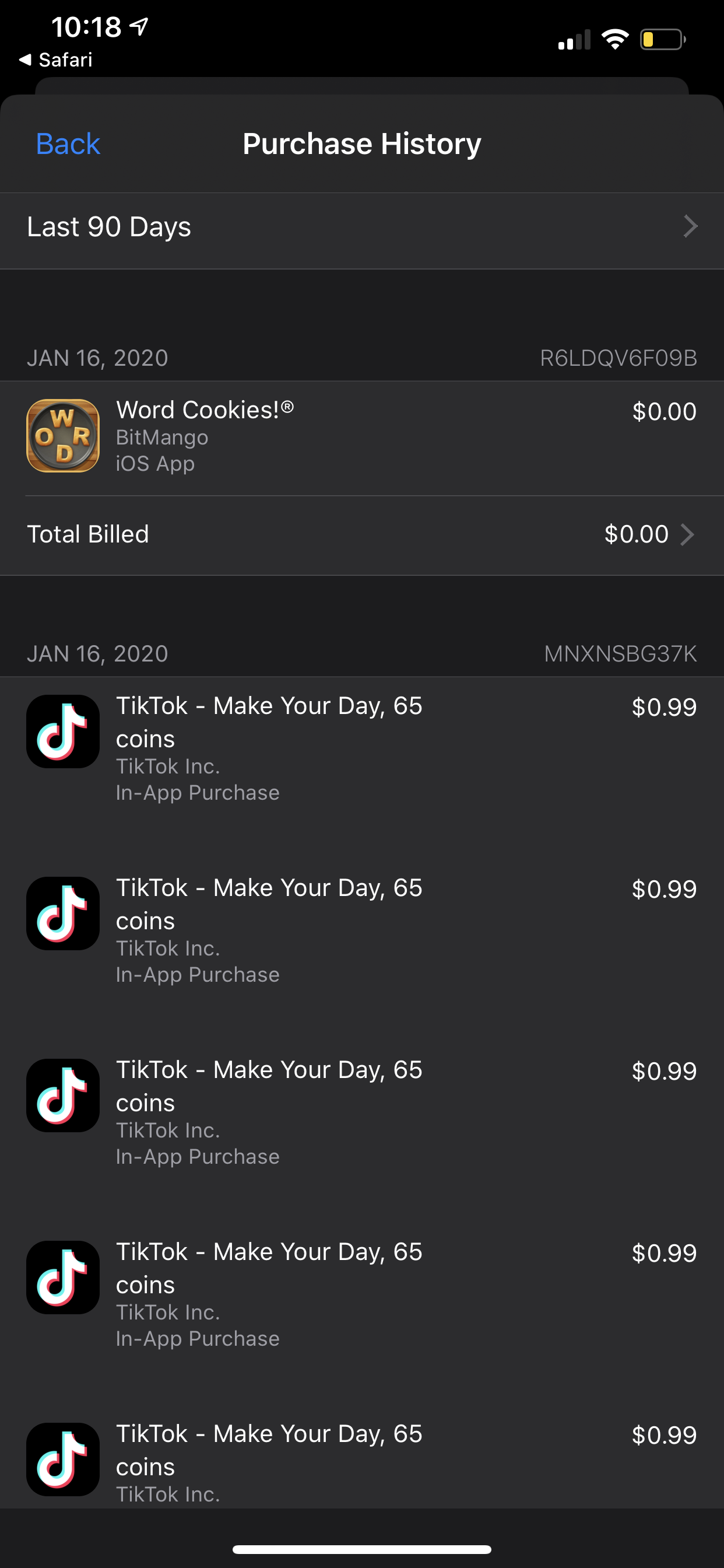Tap order ID MNXNSBG37K
Image resolution: width=724 pixels, height=1568 pixels.
620,654
